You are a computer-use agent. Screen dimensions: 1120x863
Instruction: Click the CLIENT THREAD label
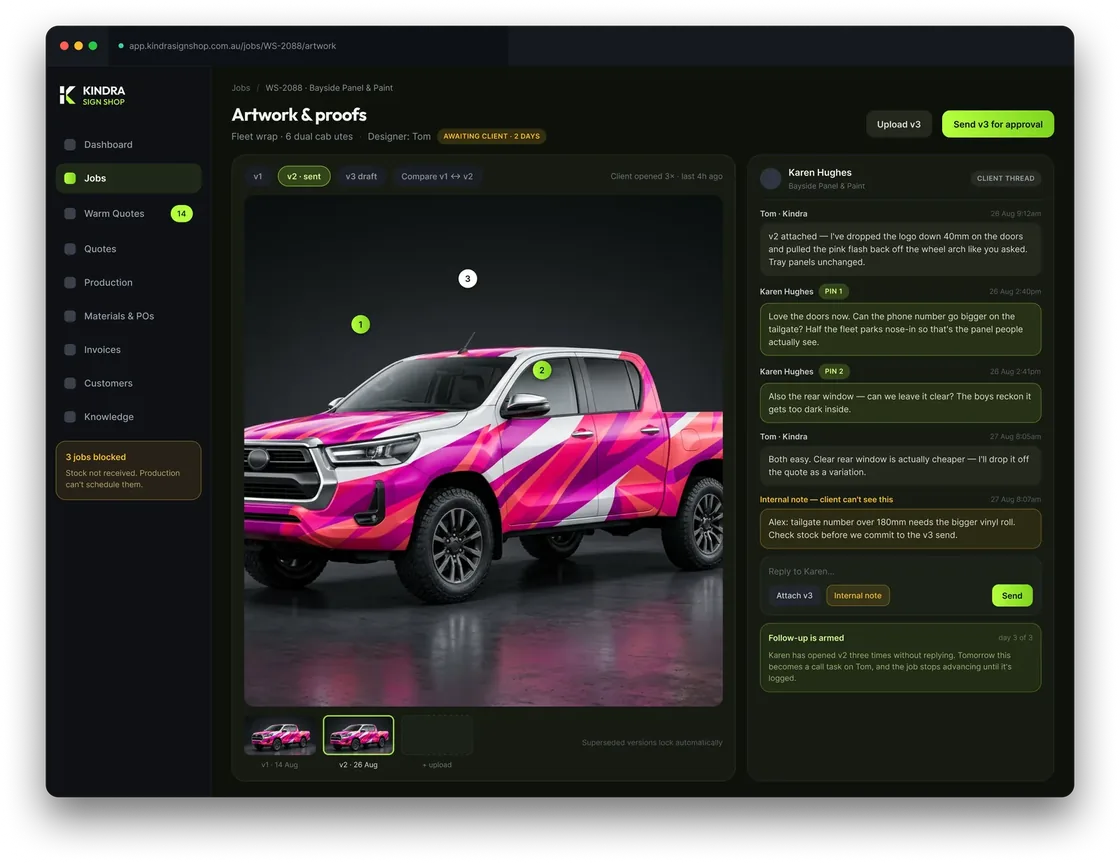click(x=1006, y=179)
